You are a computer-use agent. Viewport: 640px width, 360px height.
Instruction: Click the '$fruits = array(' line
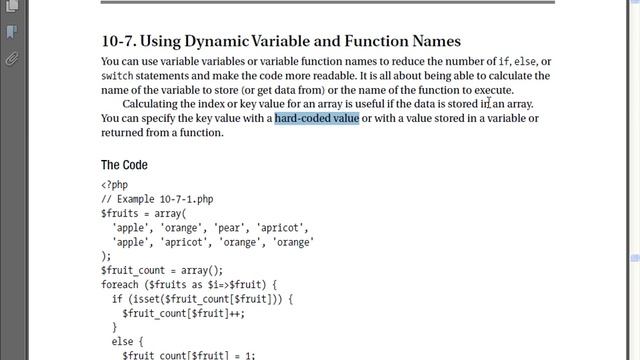pyautogui.click(x=143, y=213)
